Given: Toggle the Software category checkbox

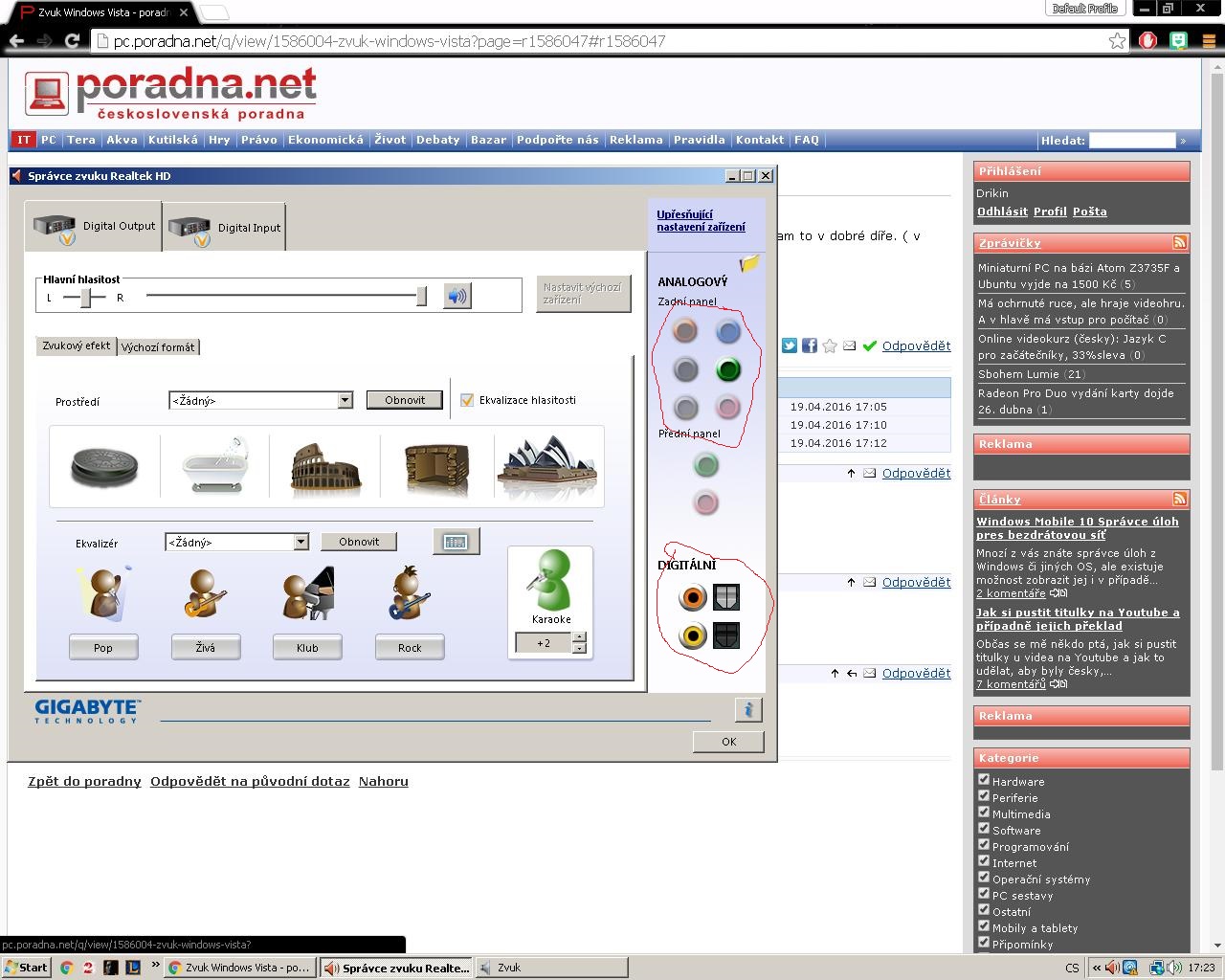Looking at the screenshot, I should coord(983,829).
